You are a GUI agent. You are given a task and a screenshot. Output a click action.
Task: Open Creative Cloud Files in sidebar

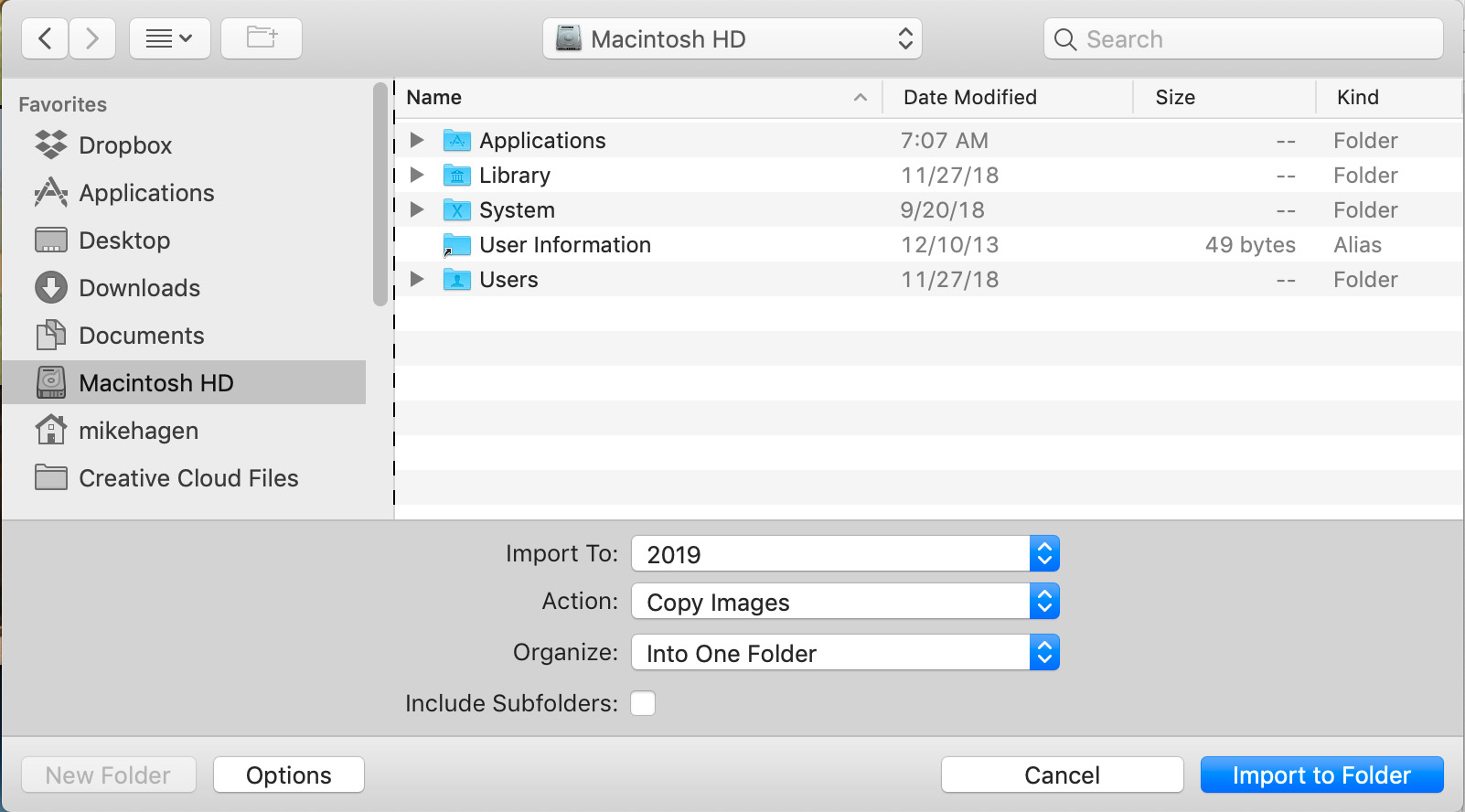[x=188, y=478]
